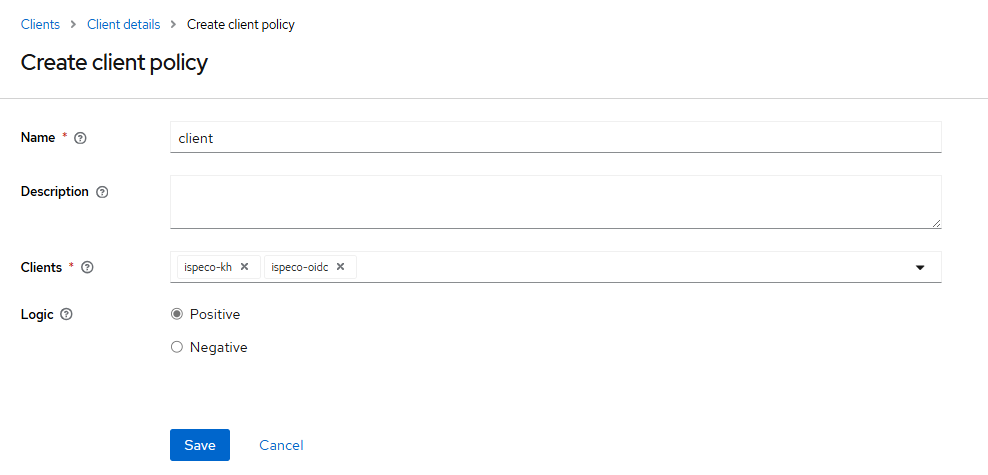Image resolution: width=988 pixels, height=475 pixels.
Task: Show help tooltip for Description field
Action: [102, 192]
